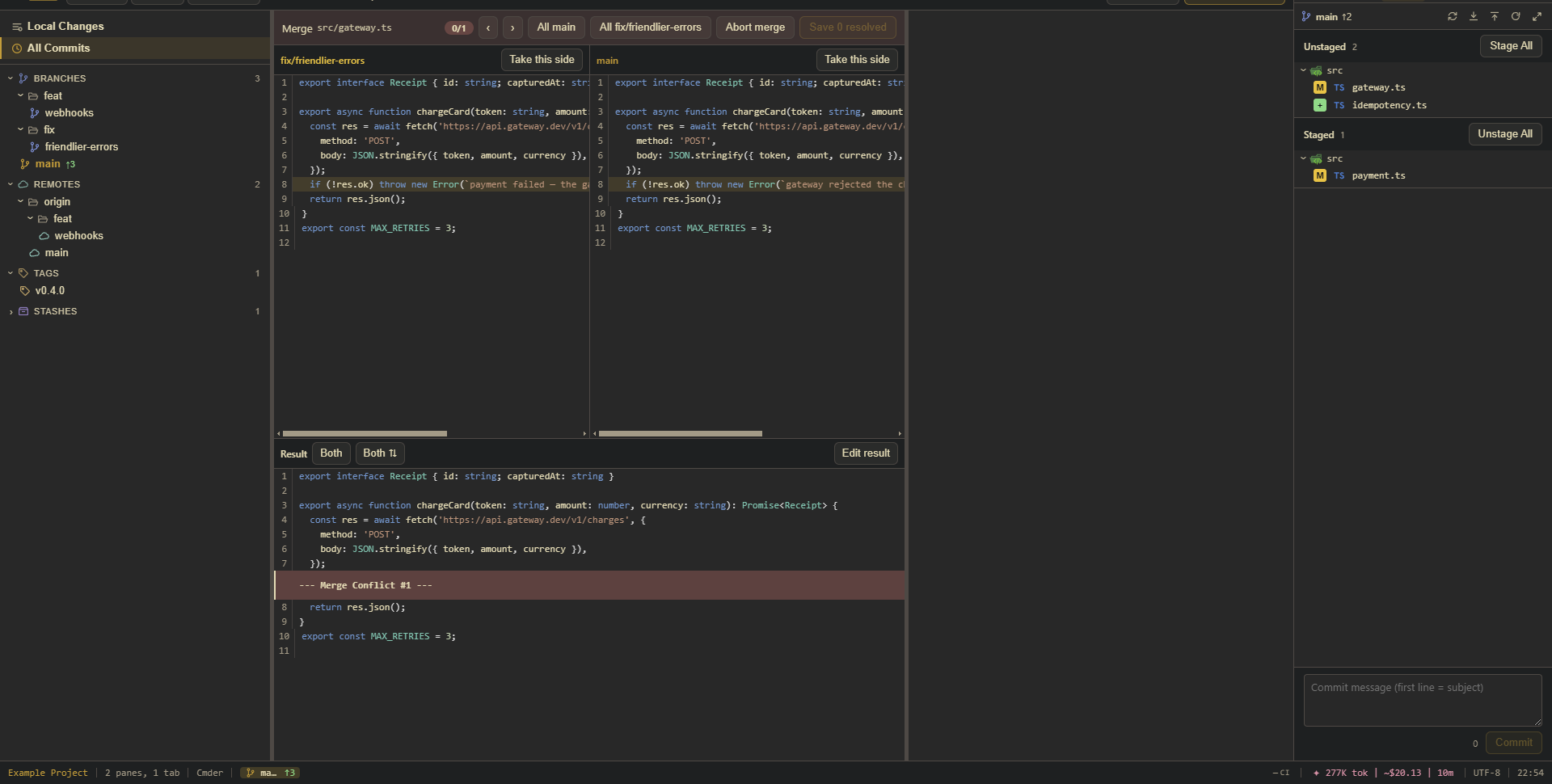Image resolution: width=1552 pixels, height=784 pixels.
Task: Go to previous conflict with left chevron
Action: point(488,27)
